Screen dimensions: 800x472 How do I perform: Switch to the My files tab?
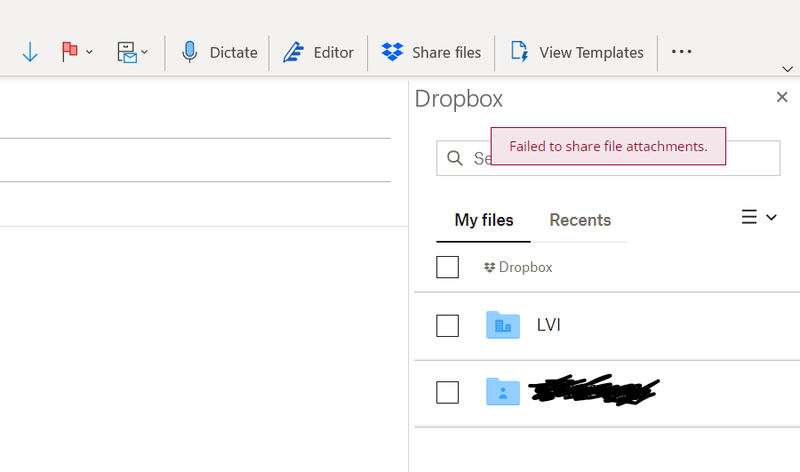484,220
